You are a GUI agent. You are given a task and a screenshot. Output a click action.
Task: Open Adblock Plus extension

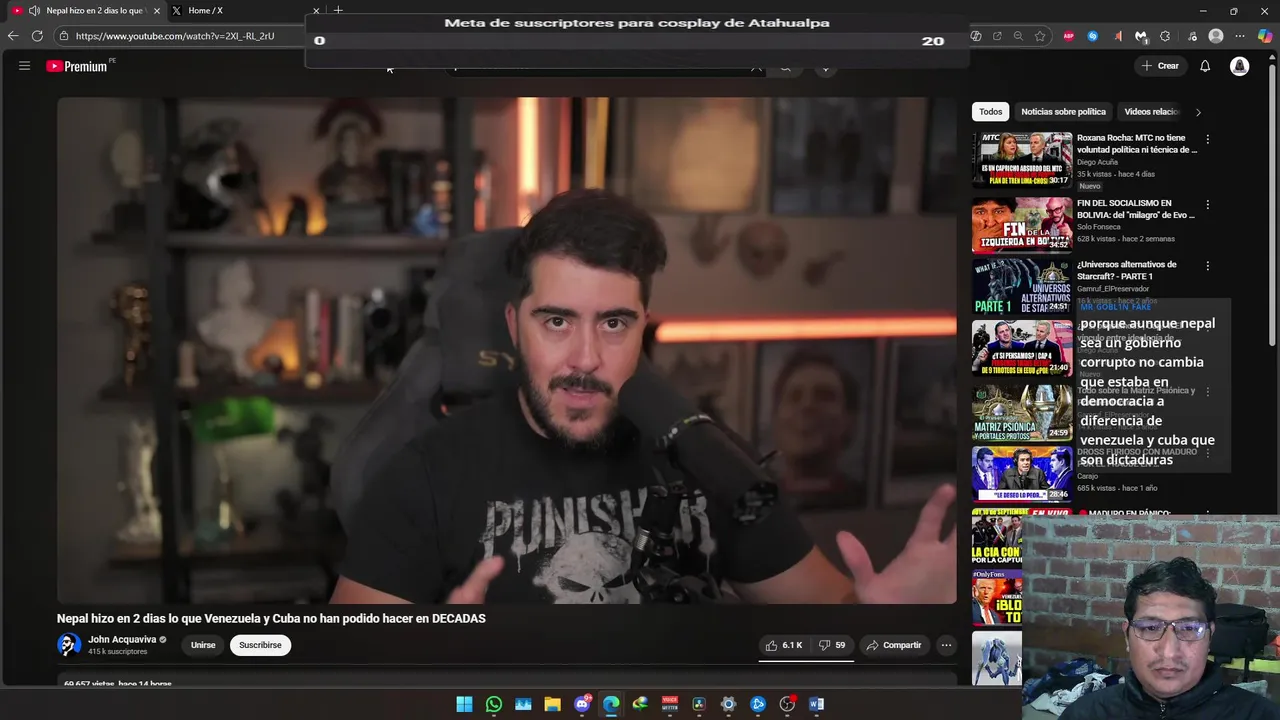1069,36
